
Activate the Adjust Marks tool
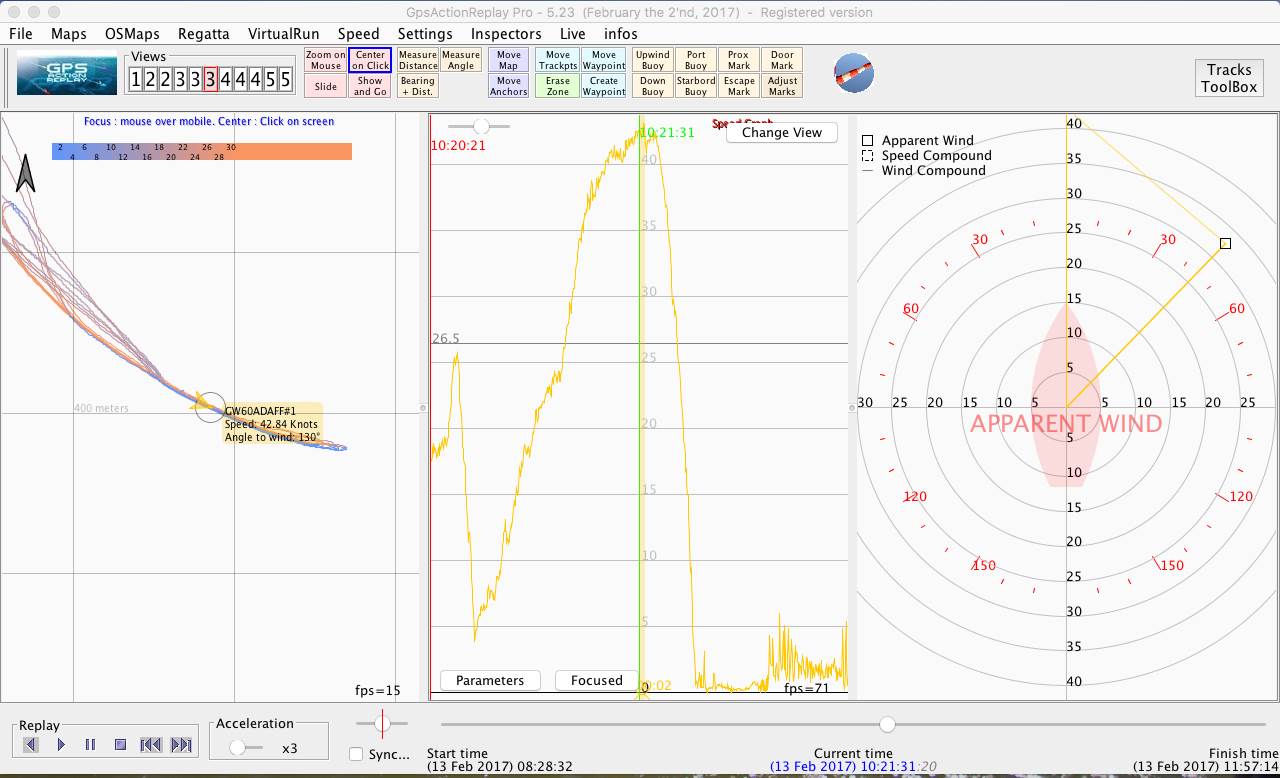782,85
